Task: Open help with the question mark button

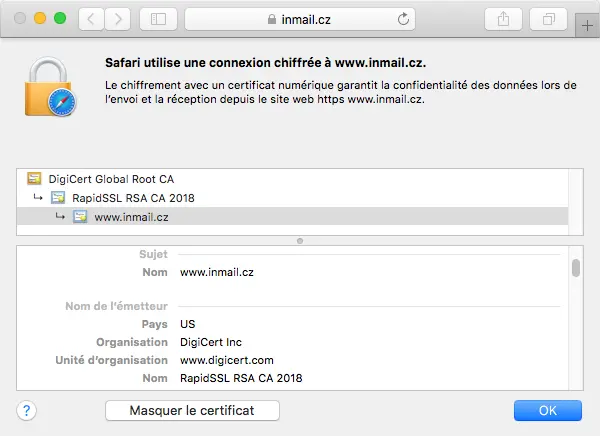Action: point(26,410)
